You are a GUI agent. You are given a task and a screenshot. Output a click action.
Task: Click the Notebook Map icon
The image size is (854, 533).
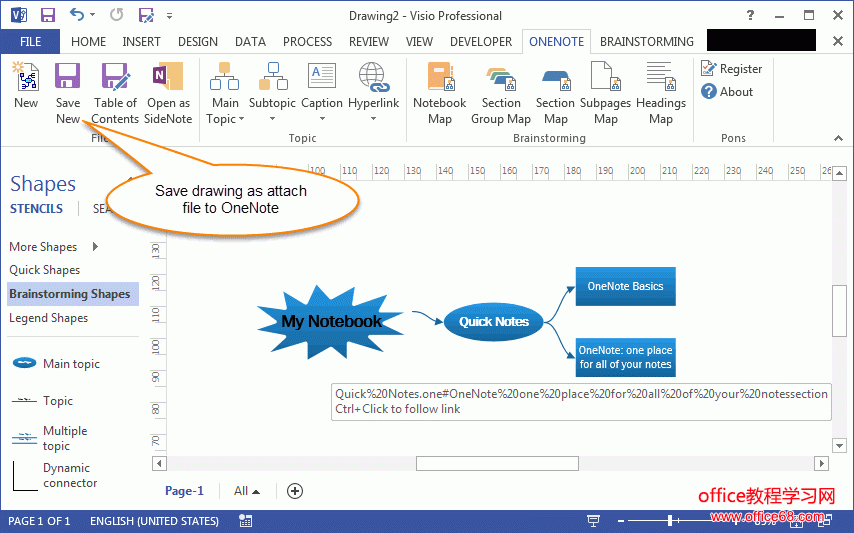tap(439, 78)
